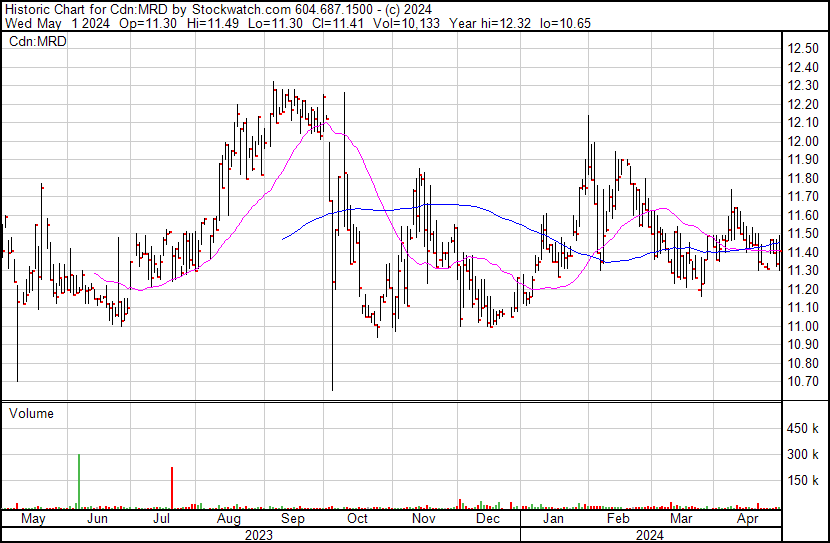This screenshot has width=830, height=543.
Task: Select the Oct month on the timeline
Action: tap(357, 519)
